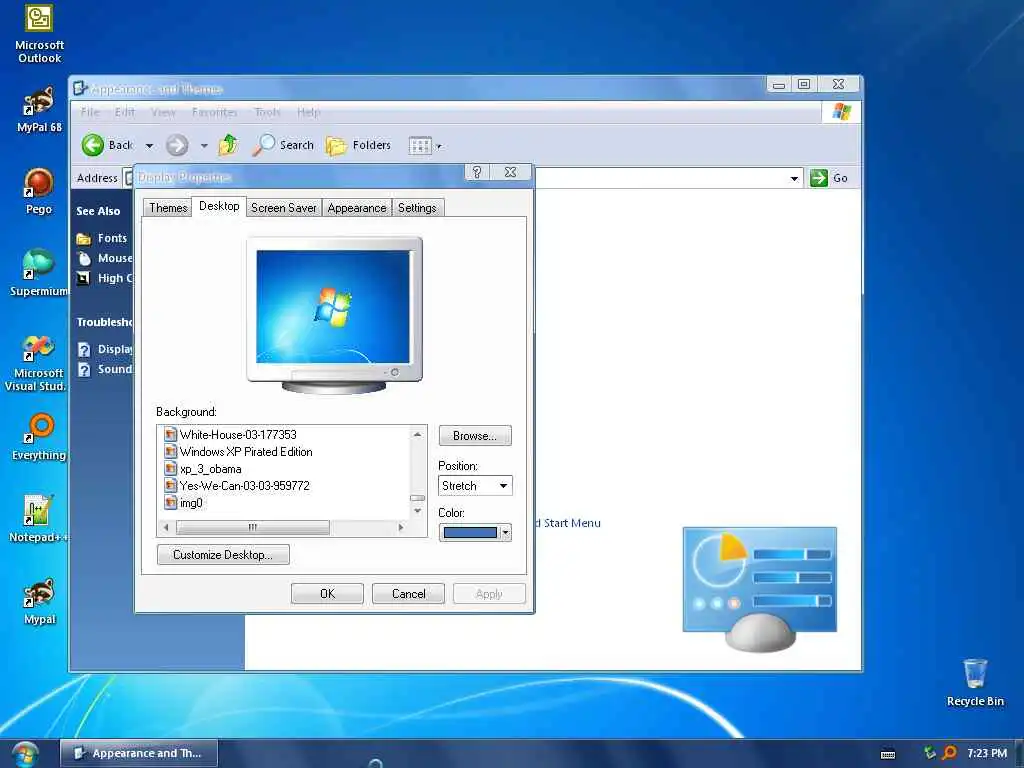Screen dimensions: 1024x768
Task: Click the Appearance and Themes taskbar button
Action: (138, 753)
